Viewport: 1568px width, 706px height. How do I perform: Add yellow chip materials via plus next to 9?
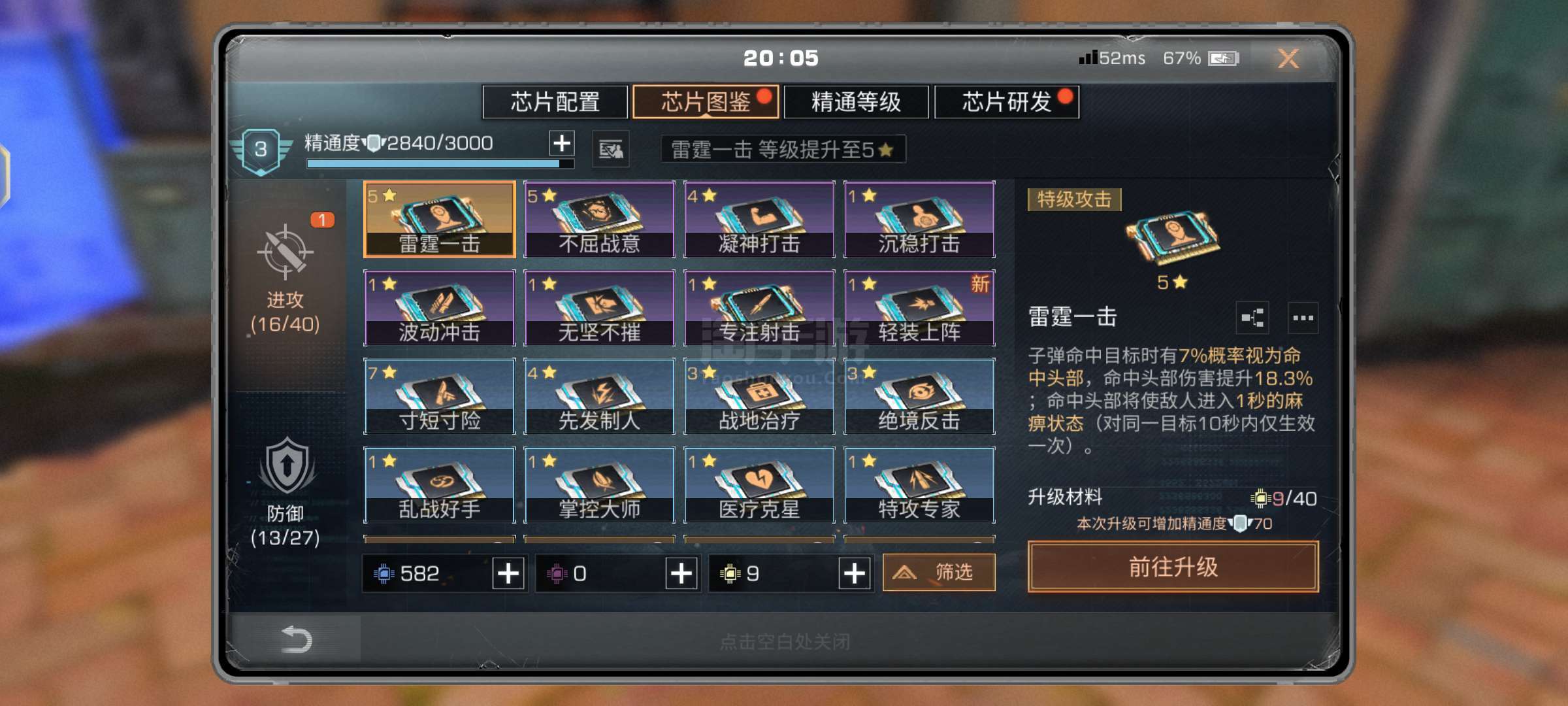855,573
